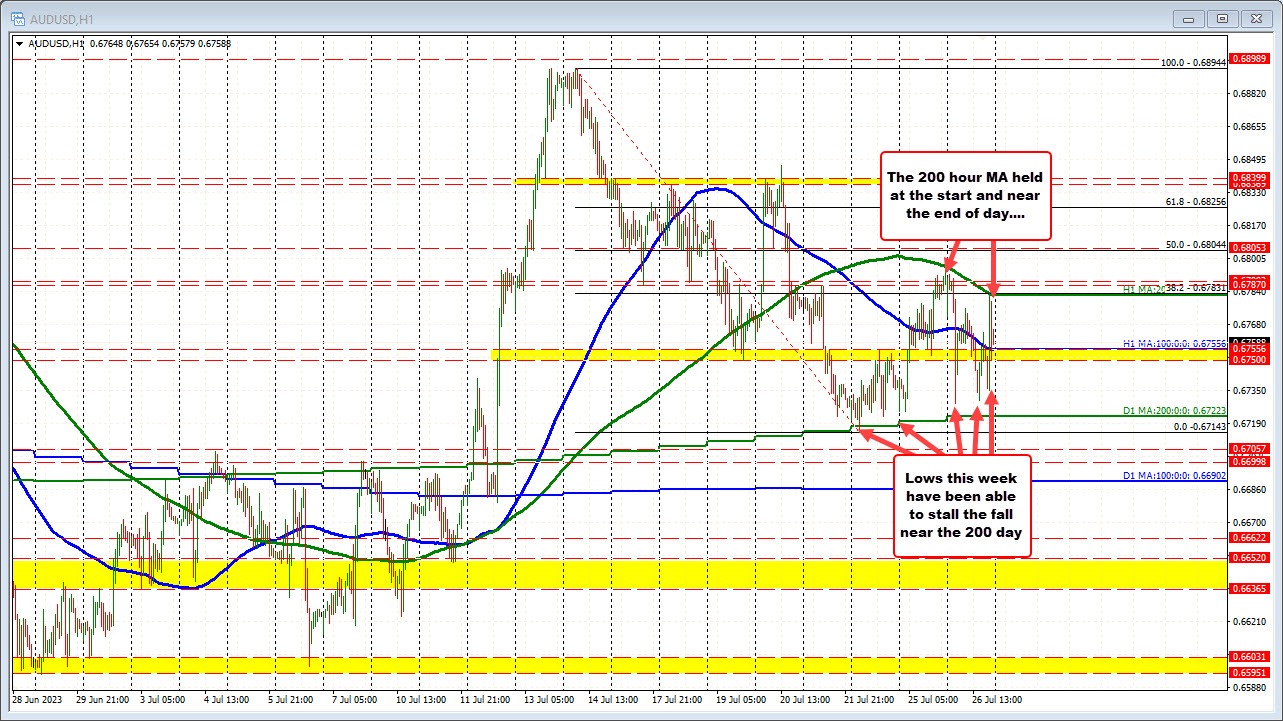This screenshot has width=1283, height=721.
Task: Click 0.66210 on the price axis
Action: (x=1251, y=621)
